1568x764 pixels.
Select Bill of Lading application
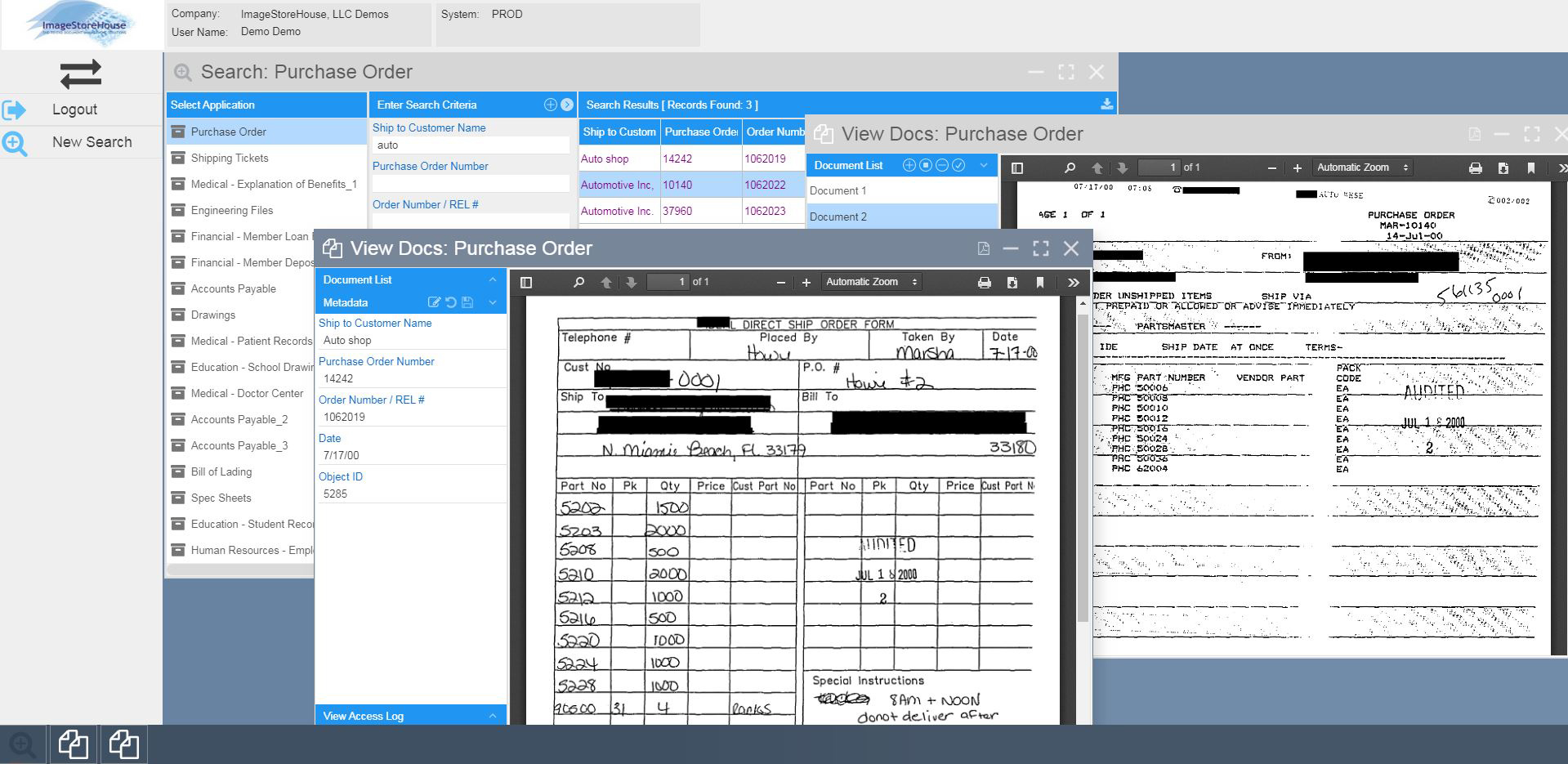(242, 471)
